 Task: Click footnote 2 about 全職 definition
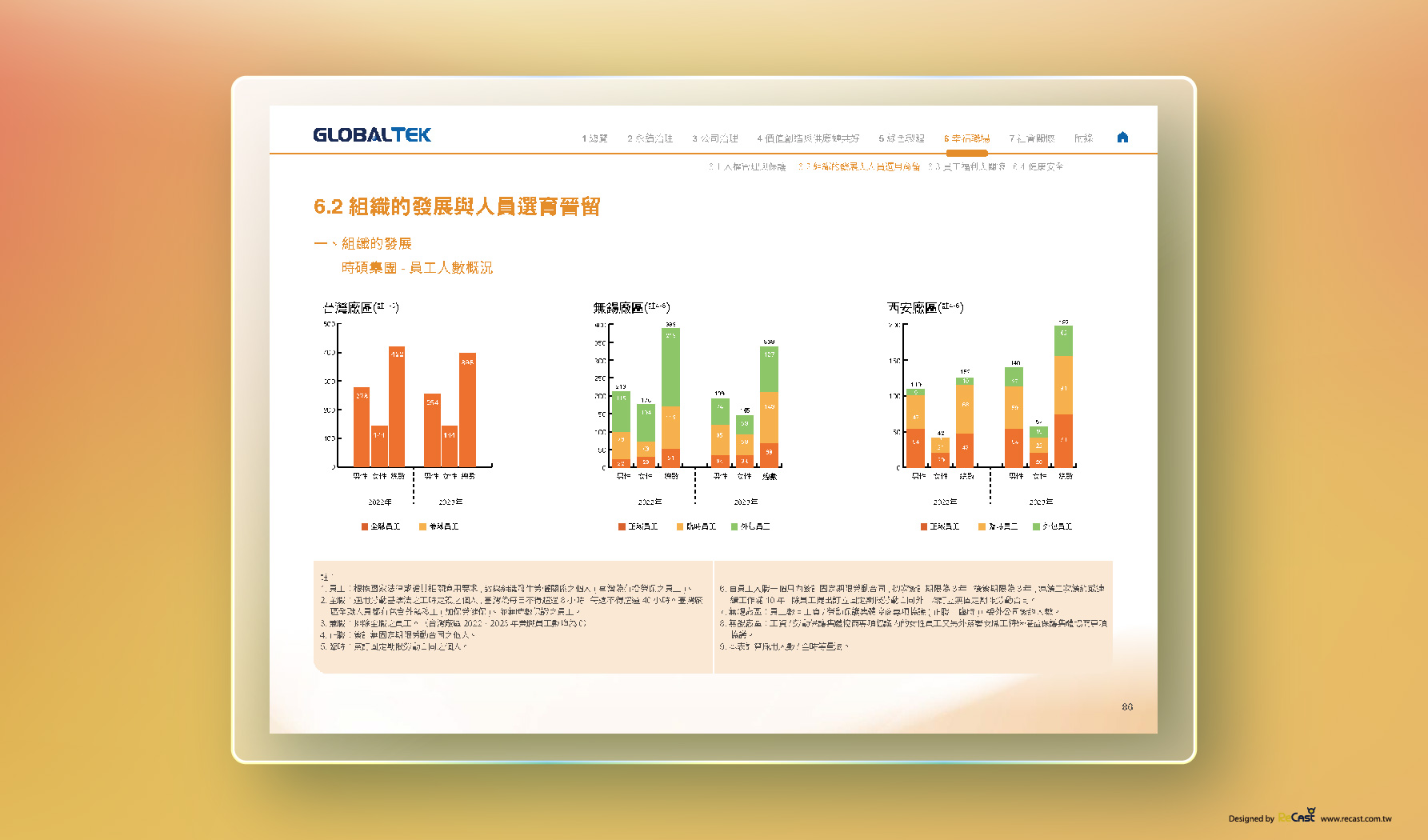tap(512, 606)
